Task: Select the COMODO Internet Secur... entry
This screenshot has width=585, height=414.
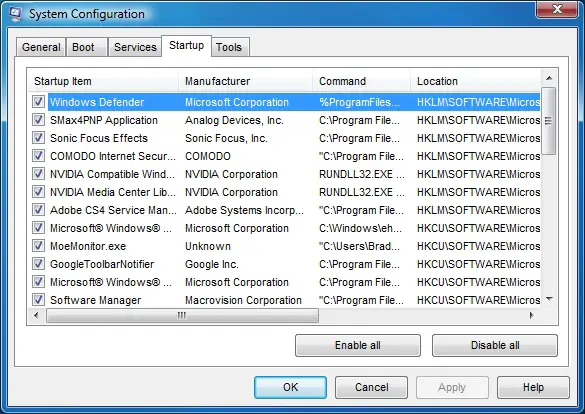Action: 113,156
